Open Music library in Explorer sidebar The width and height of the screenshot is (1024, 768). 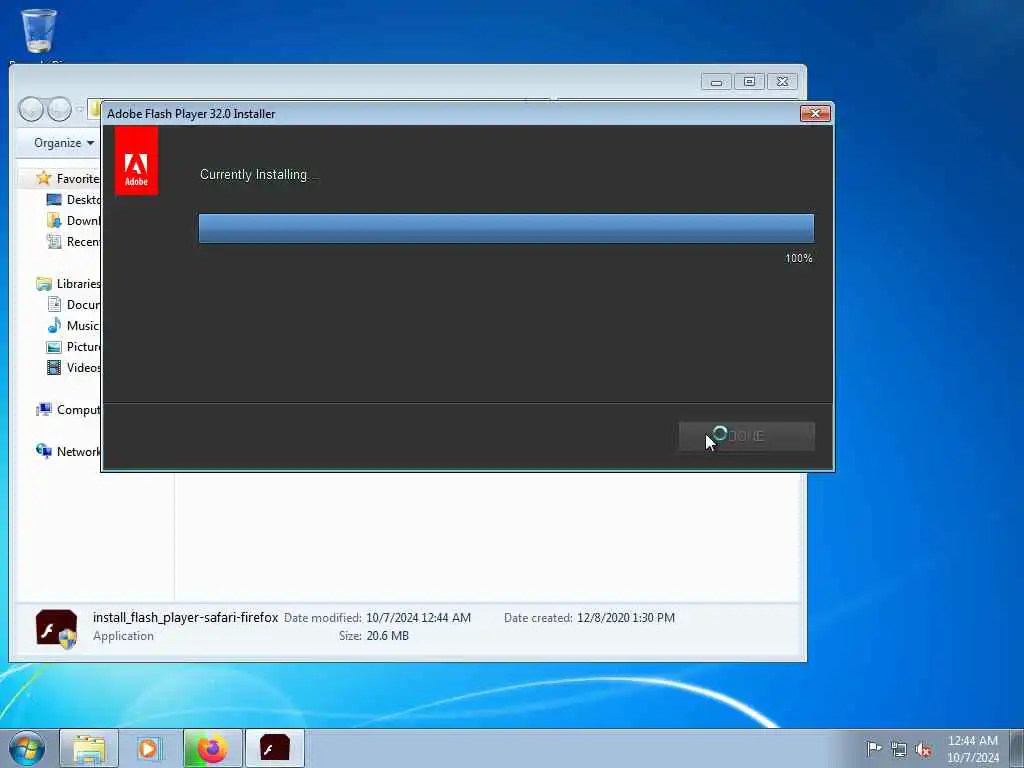pos(82,325)
